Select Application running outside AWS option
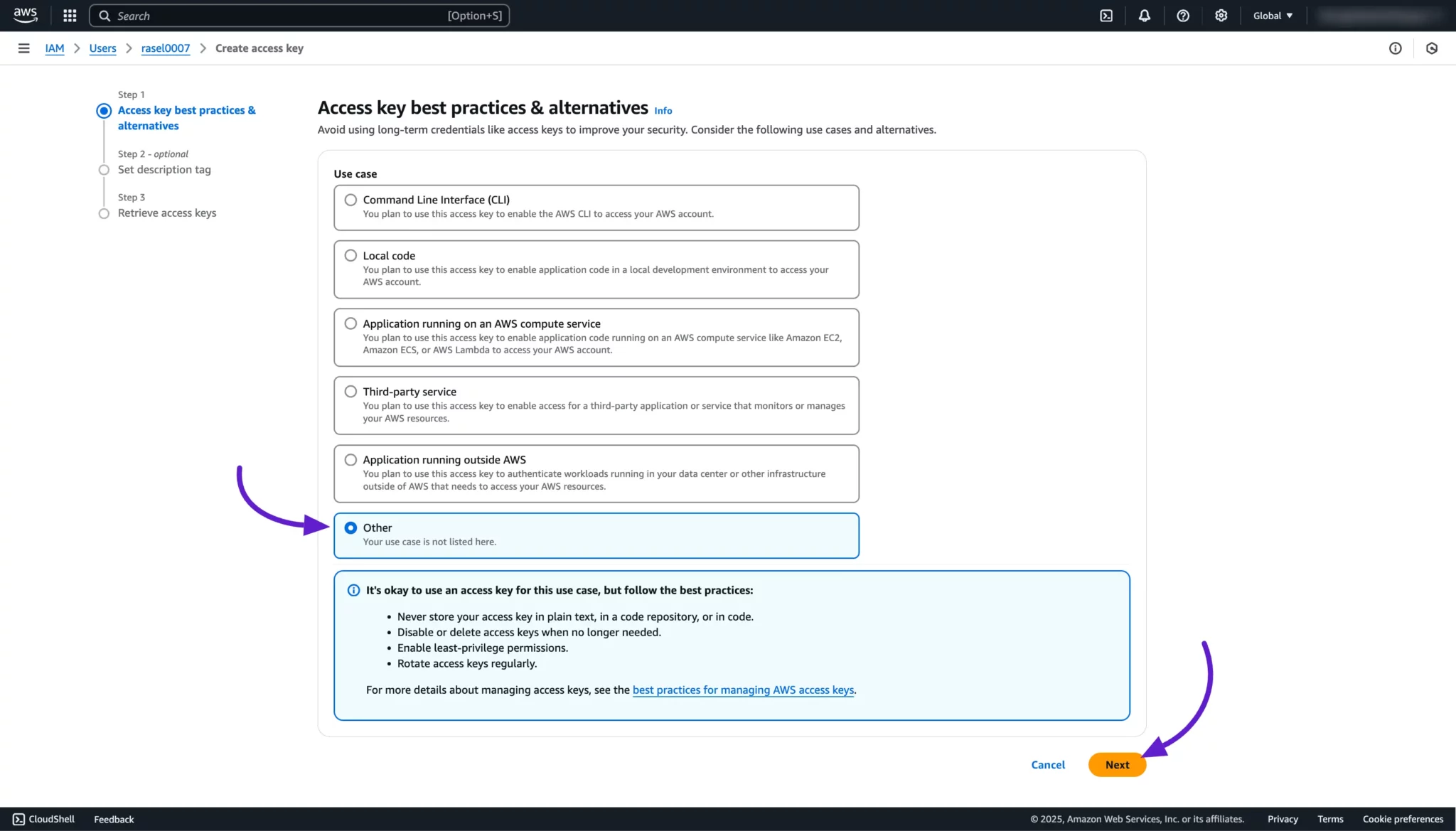The height and width of the screenshot is (831, 1456). [350, 460]
